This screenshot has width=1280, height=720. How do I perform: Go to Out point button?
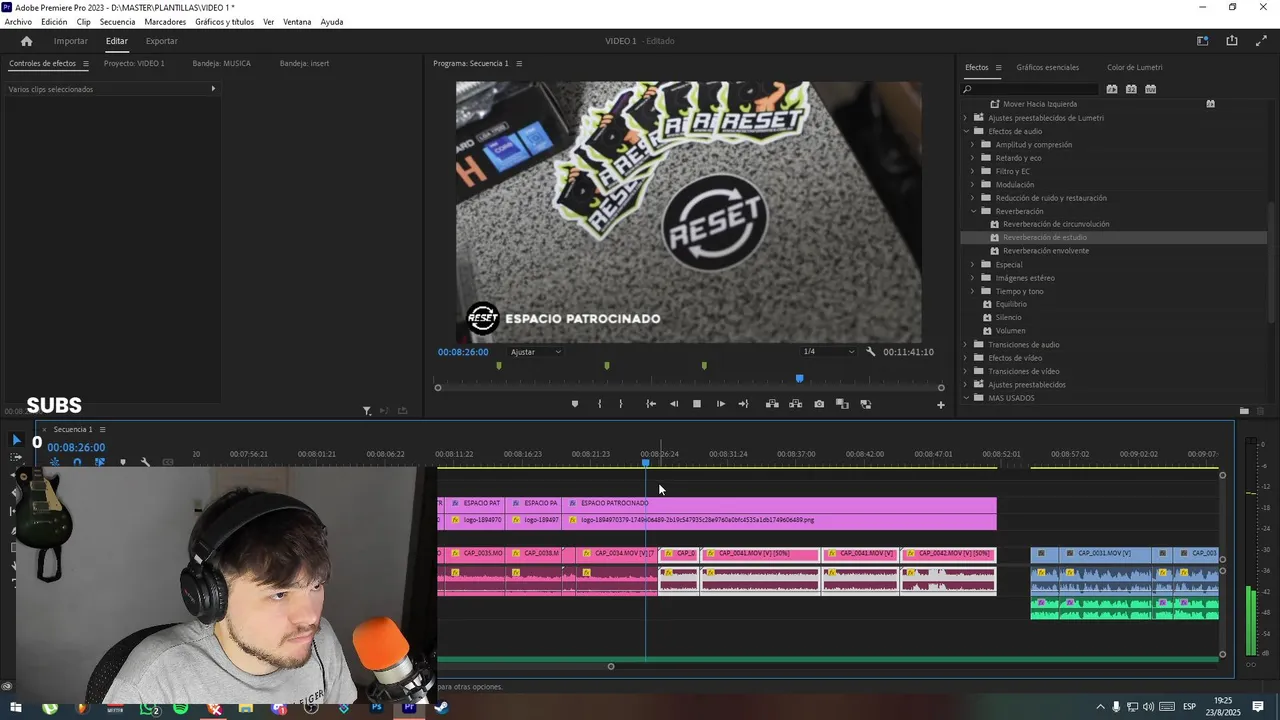743,404
